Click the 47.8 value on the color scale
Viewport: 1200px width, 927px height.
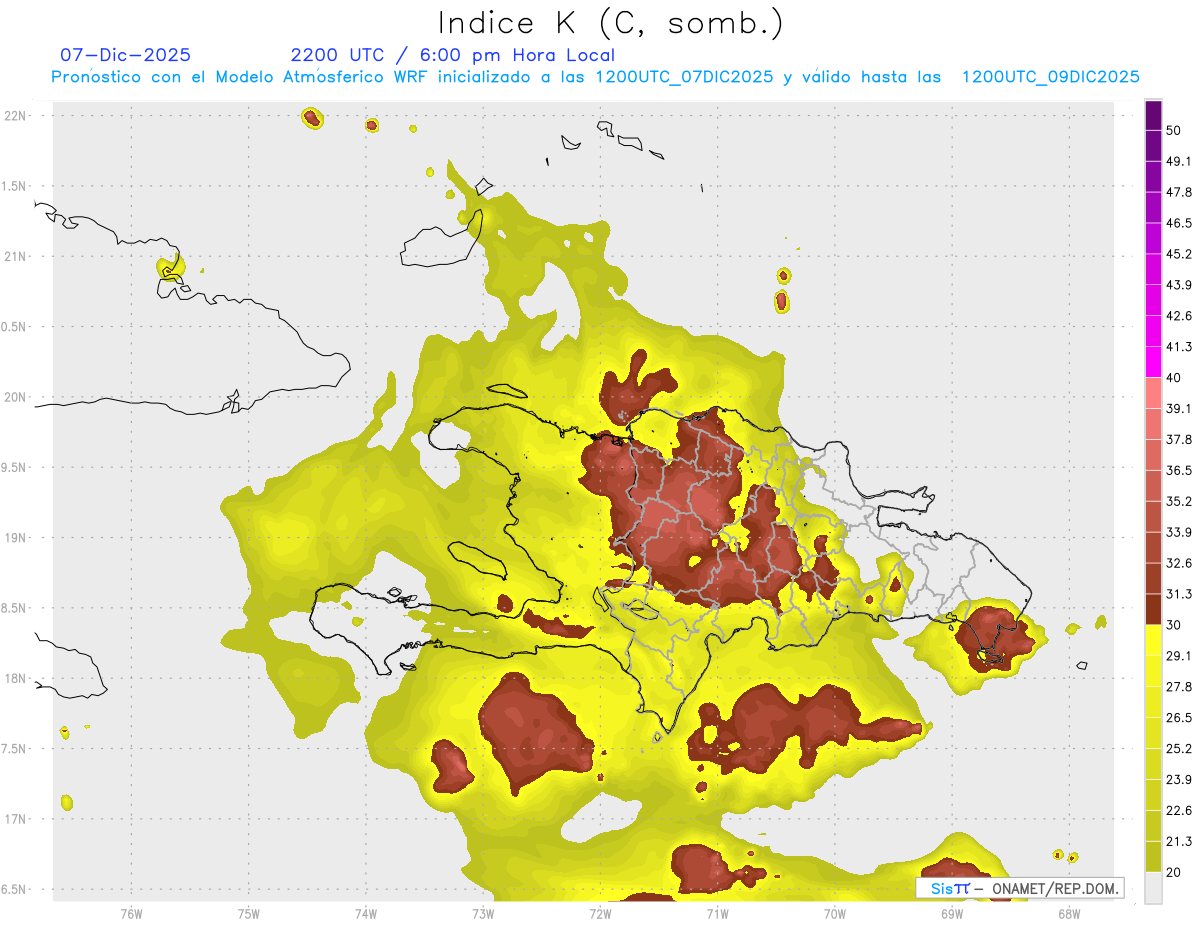[1179, 192]
